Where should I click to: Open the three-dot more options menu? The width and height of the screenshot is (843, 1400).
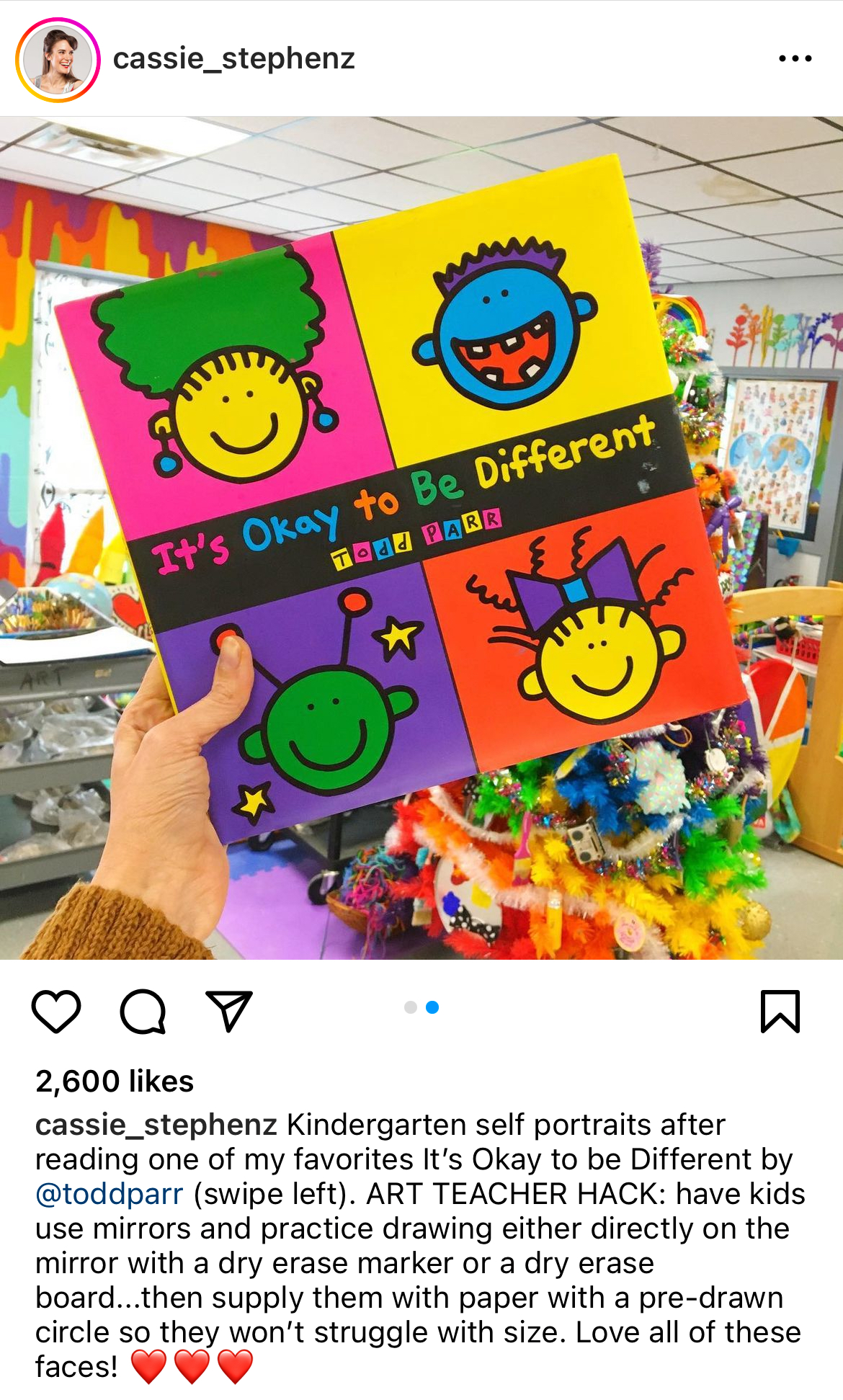click(x=795, y=58)
